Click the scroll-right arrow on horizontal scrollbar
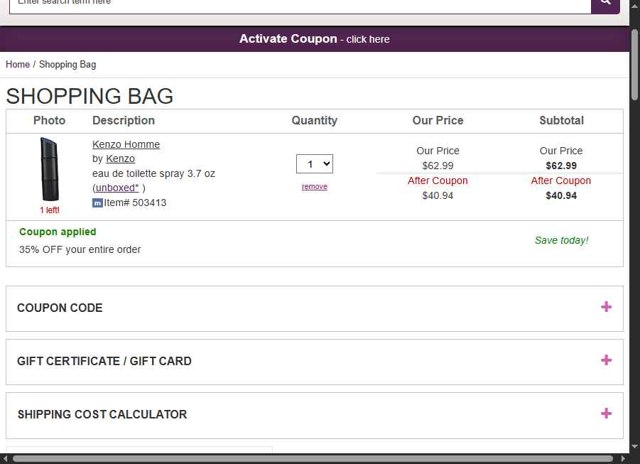 (623, 459)
